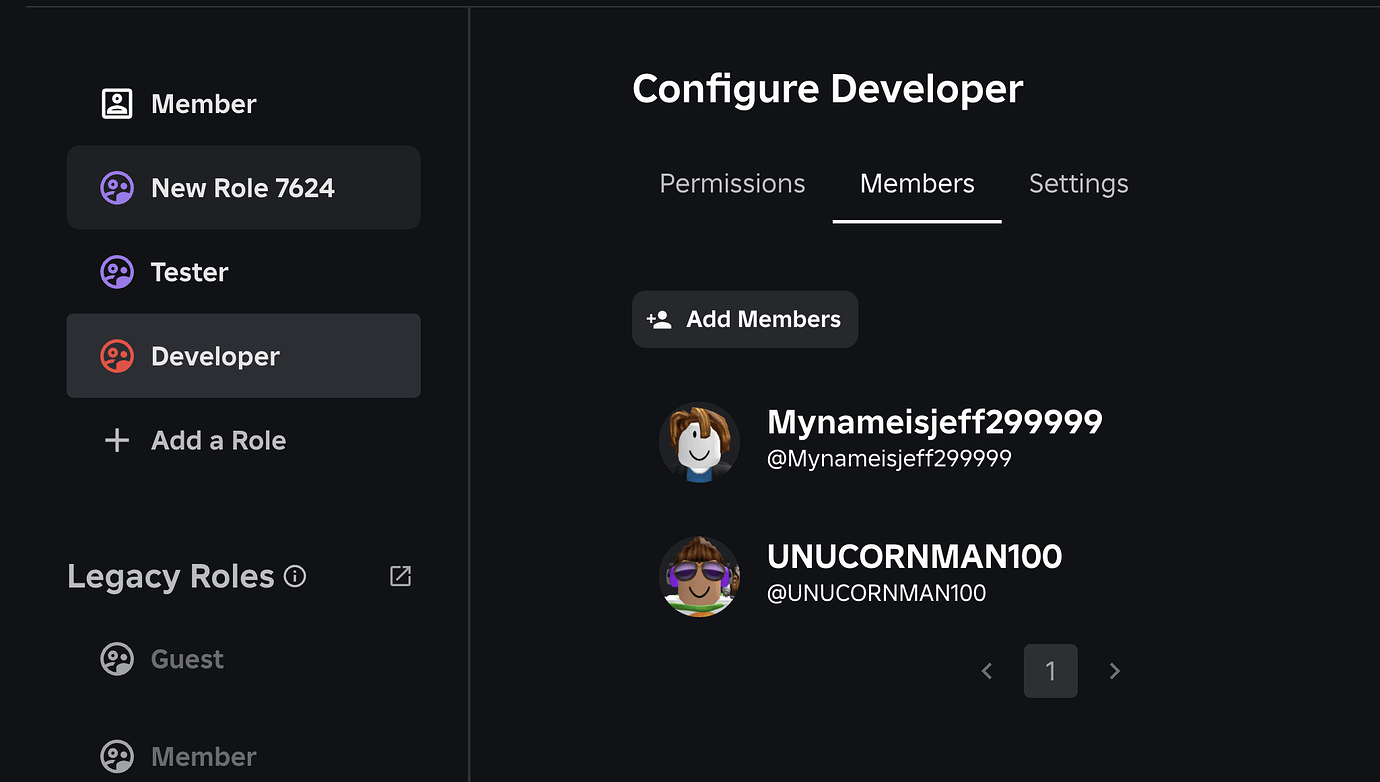
Task: Click the external link icon beside Legacy Roles
Action: (400, 576)
